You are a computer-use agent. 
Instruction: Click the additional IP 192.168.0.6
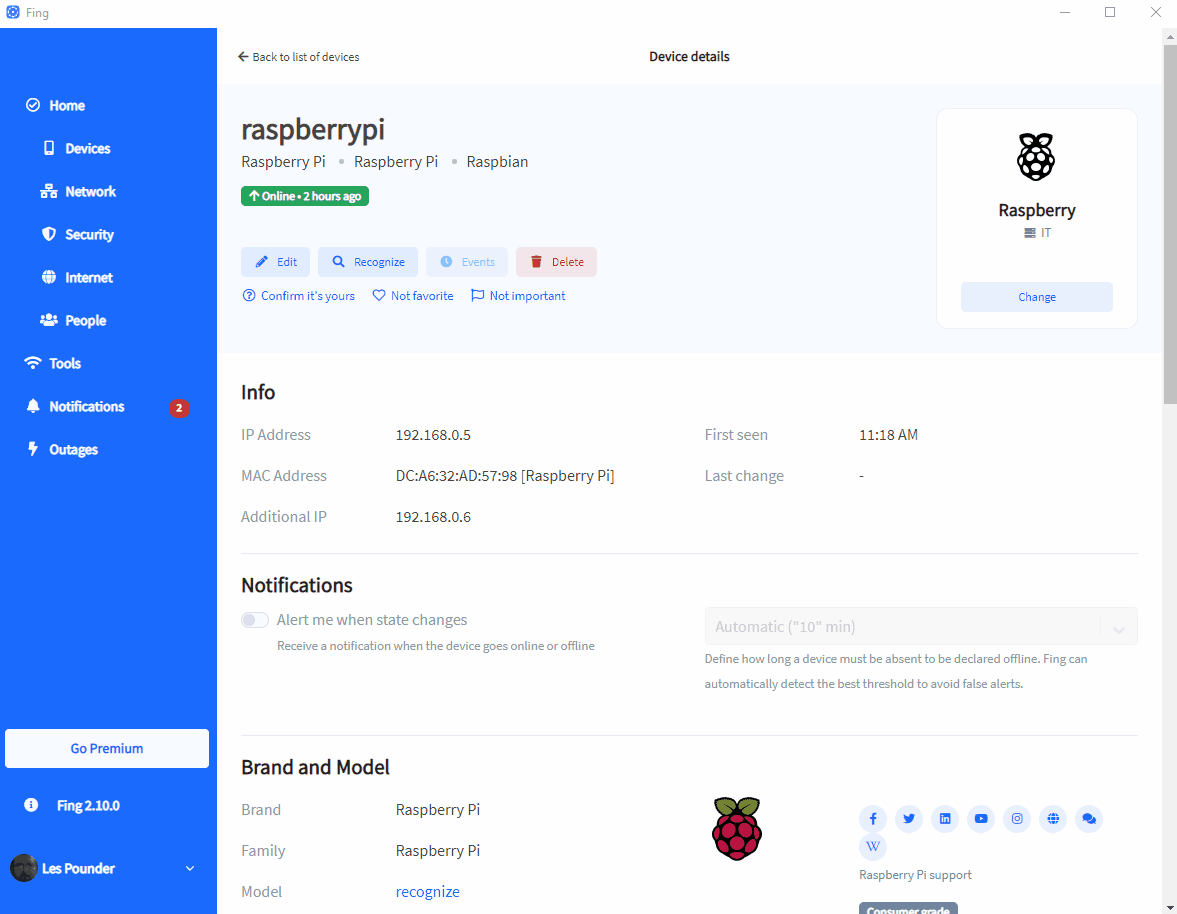(433, 517)
